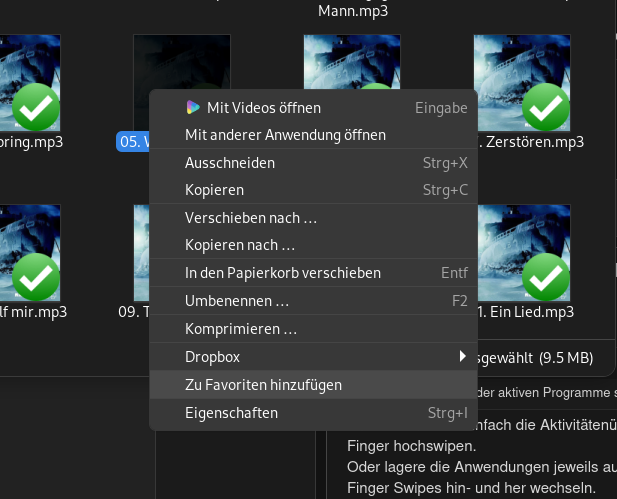The height and width of the screenshot is (499, 617).
Task: Select the Ein Lied.mp3 thumbnail
Action: click(524, 253)
